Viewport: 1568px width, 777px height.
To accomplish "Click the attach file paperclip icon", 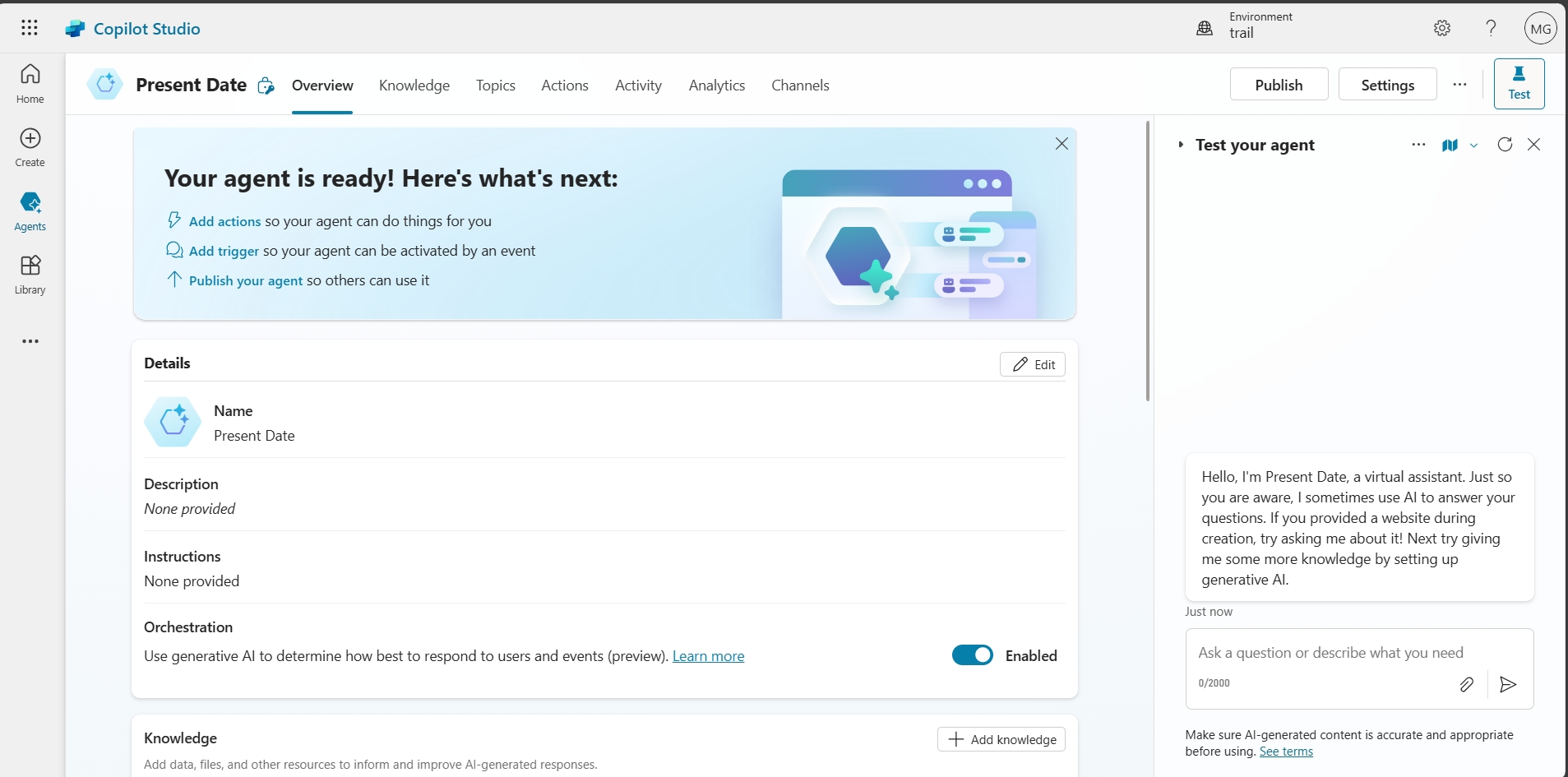I will (1466, 684).
